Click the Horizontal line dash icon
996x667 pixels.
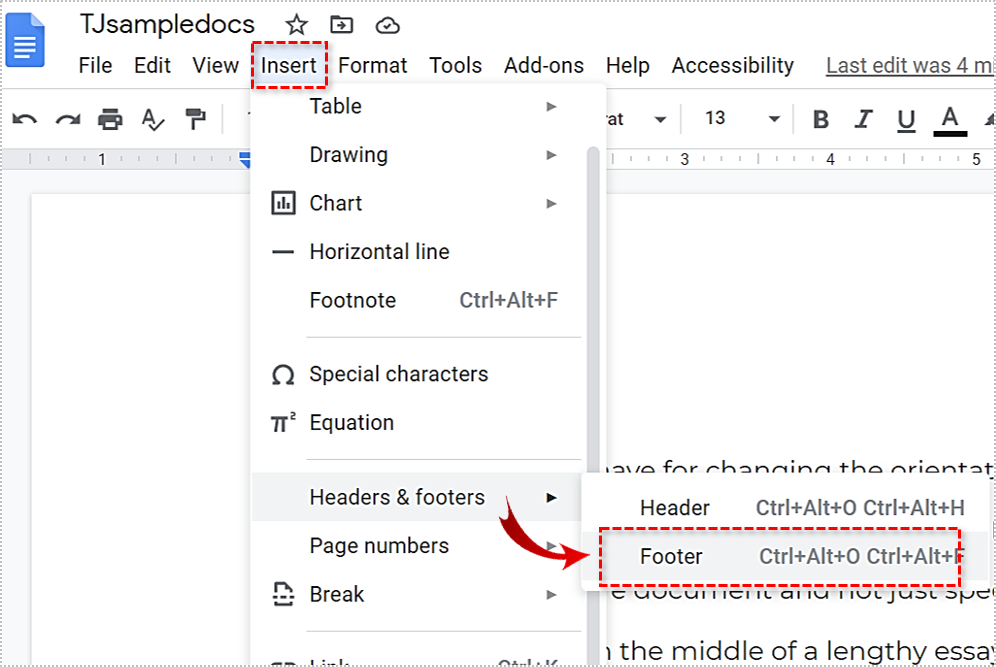[x=283, y=252]
